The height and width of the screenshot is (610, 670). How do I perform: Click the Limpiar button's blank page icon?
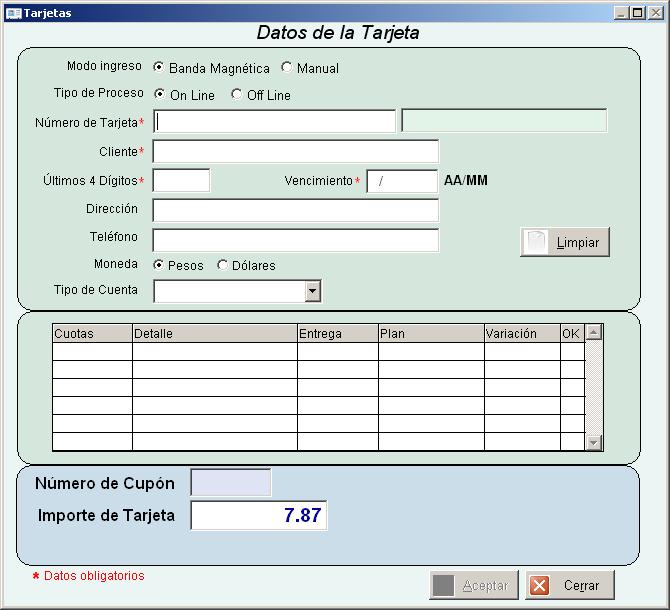pos(538,242)
